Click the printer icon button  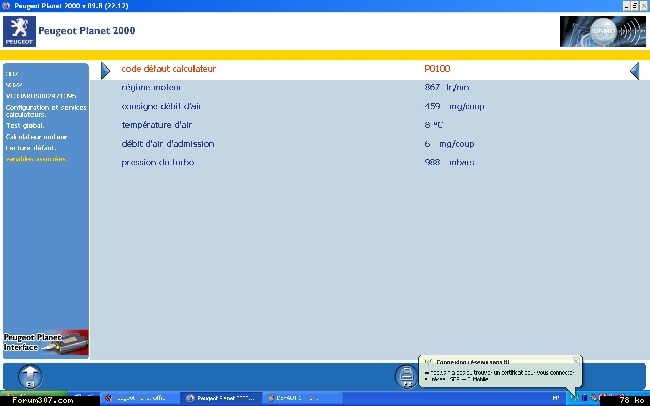(406, 377)
